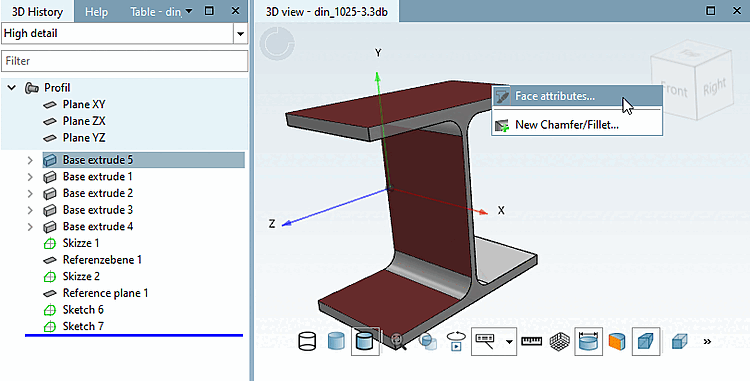Click the play rotation animation icon

pyautogui.click(x=456, y=341)
